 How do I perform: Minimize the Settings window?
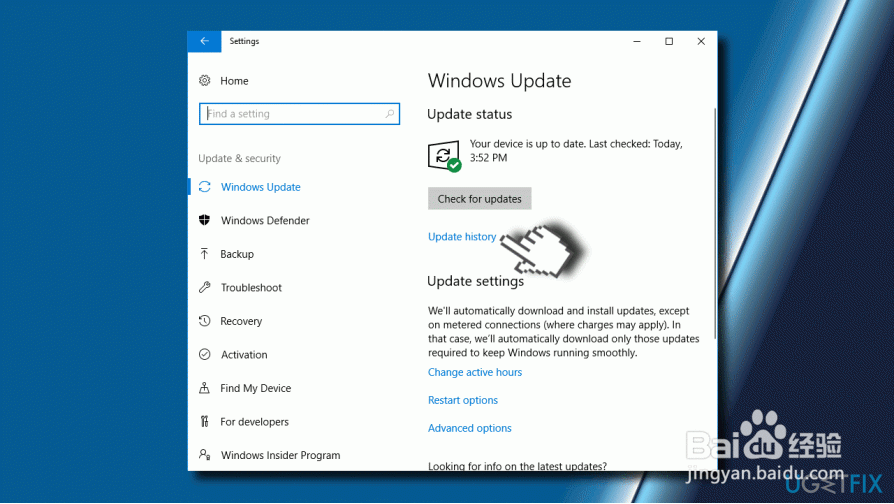pyautogui.click(x=637, y=41)
